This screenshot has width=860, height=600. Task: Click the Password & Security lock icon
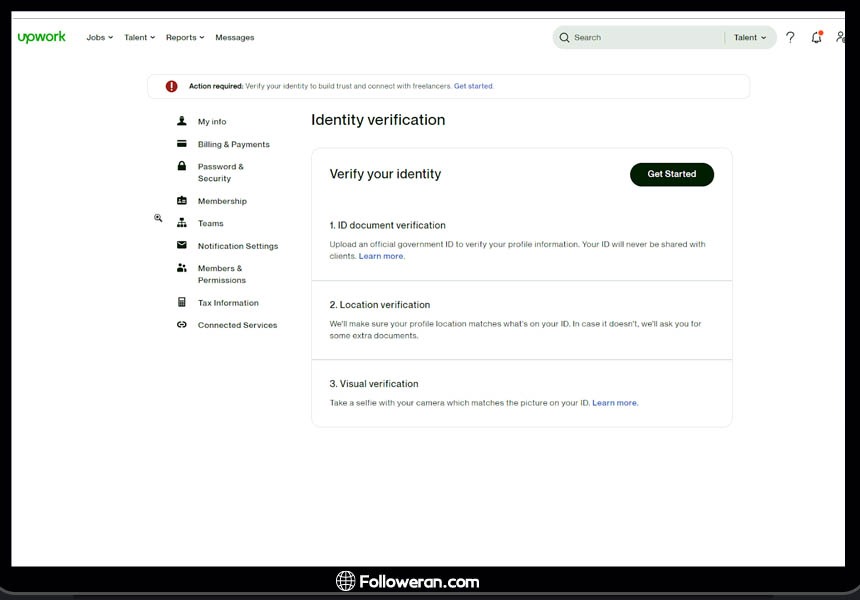[x=182, y=166]
